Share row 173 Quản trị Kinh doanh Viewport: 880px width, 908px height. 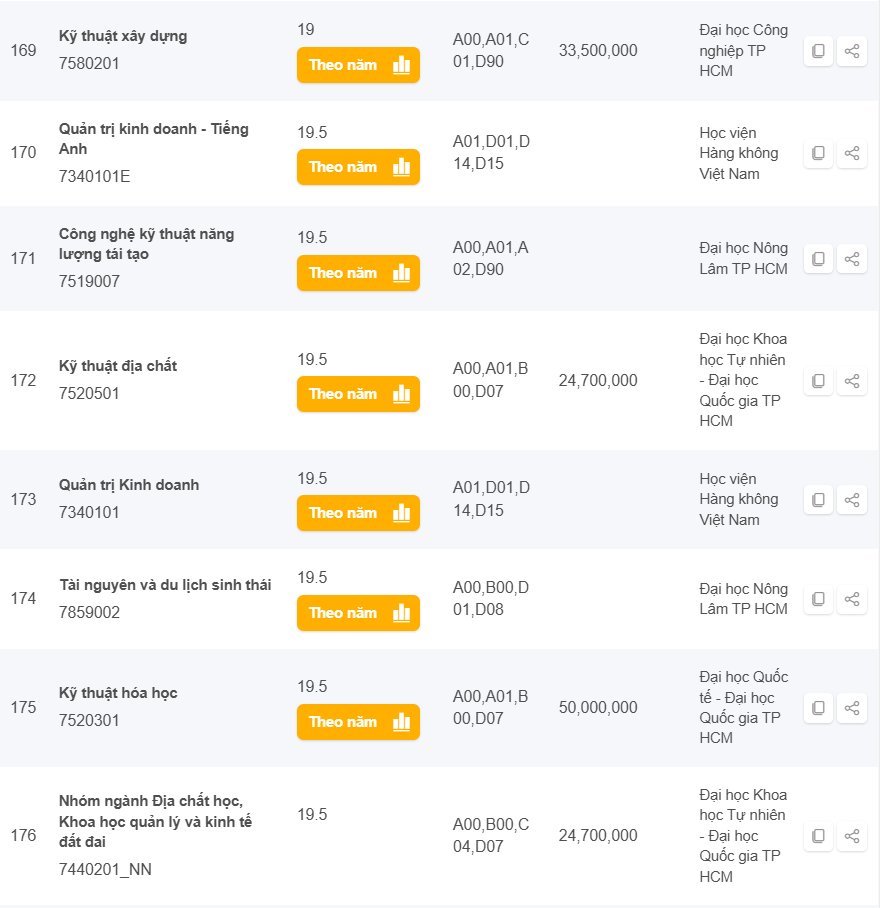click(x=852, y=499)
